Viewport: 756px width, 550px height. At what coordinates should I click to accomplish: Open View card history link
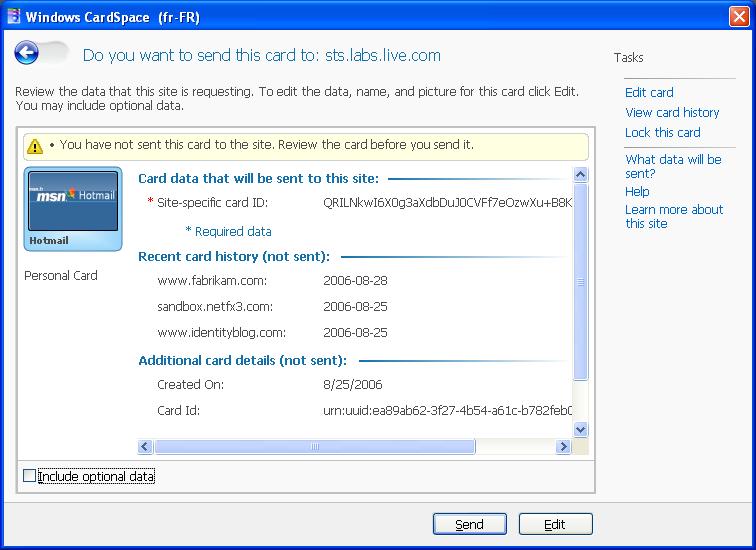(672, 112)
